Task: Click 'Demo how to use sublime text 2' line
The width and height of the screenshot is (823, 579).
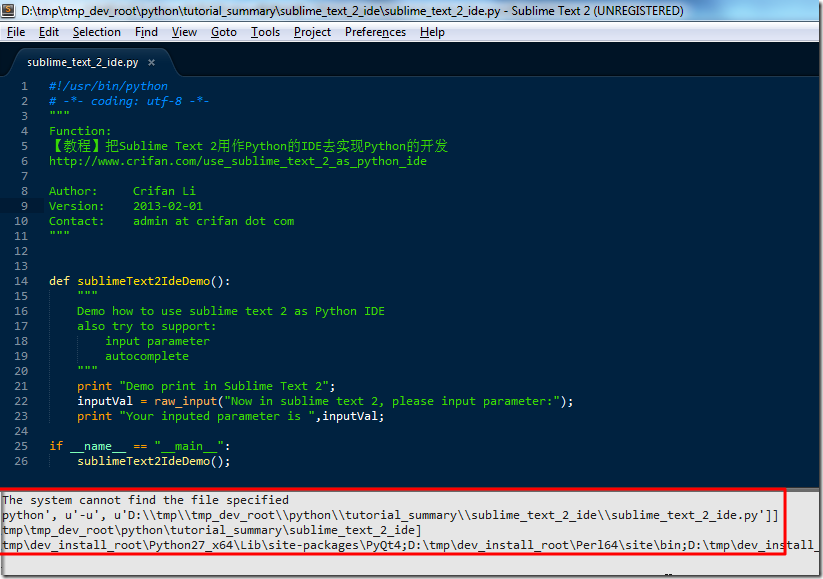Action: click(x=230, y=311)
